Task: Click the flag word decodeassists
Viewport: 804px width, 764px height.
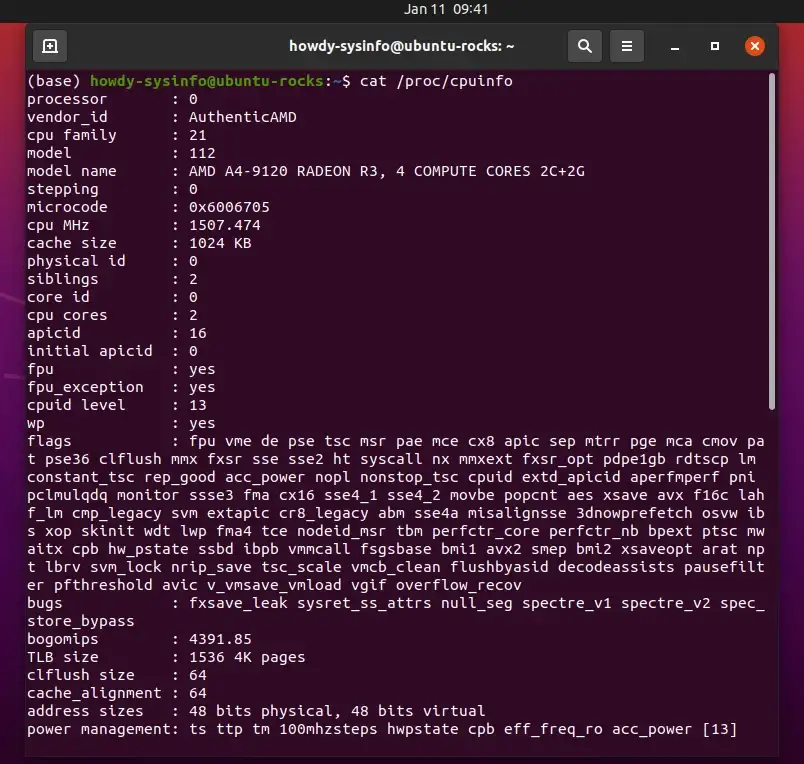Action: pyautogui.click(x=616, y=567)
